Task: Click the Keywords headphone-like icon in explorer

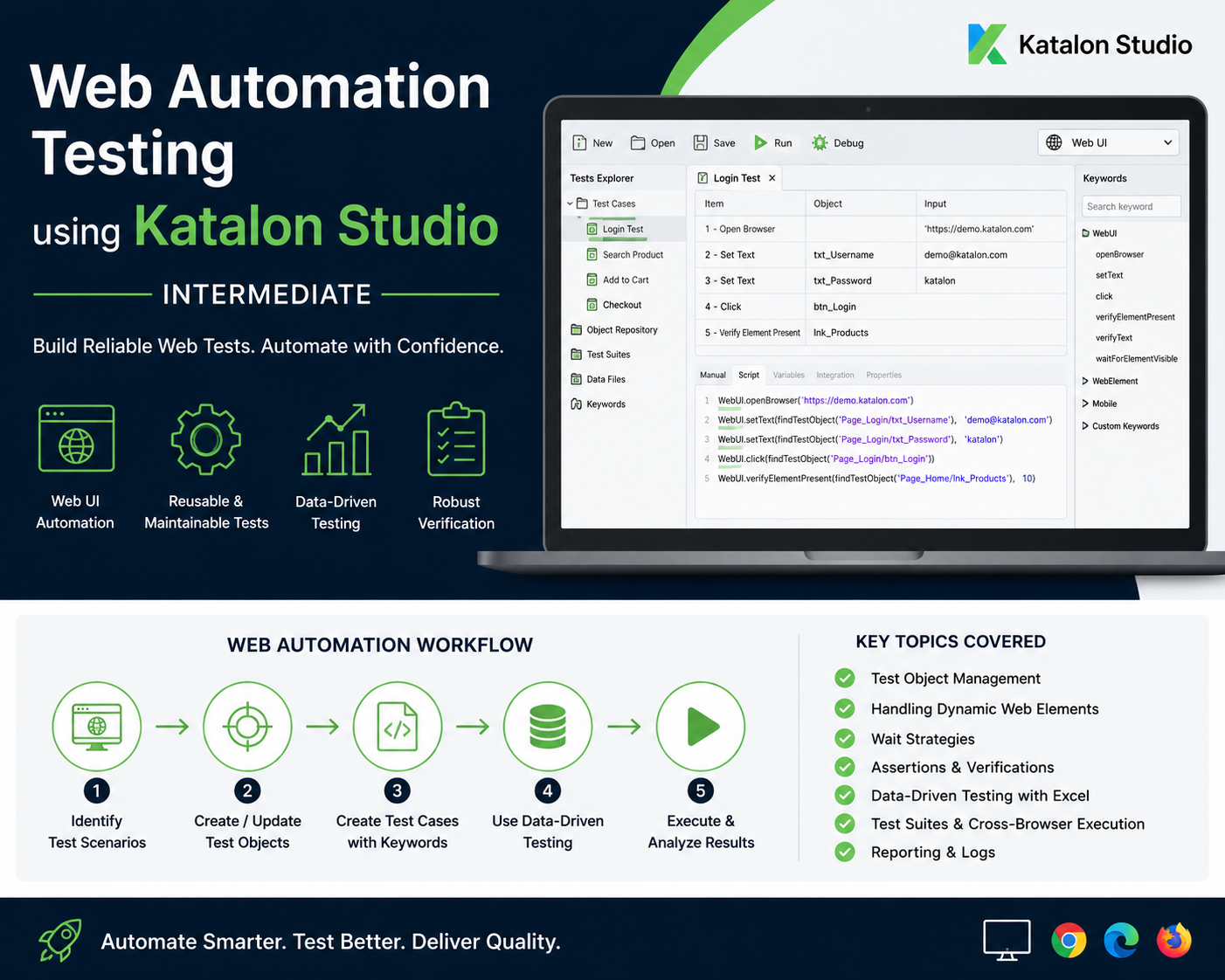Action: coord(576,404)
